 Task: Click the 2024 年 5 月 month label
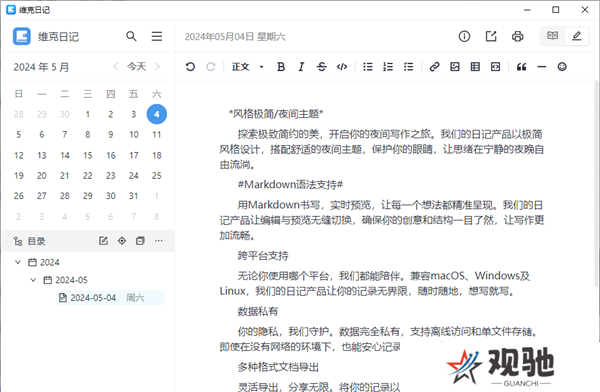41,67
